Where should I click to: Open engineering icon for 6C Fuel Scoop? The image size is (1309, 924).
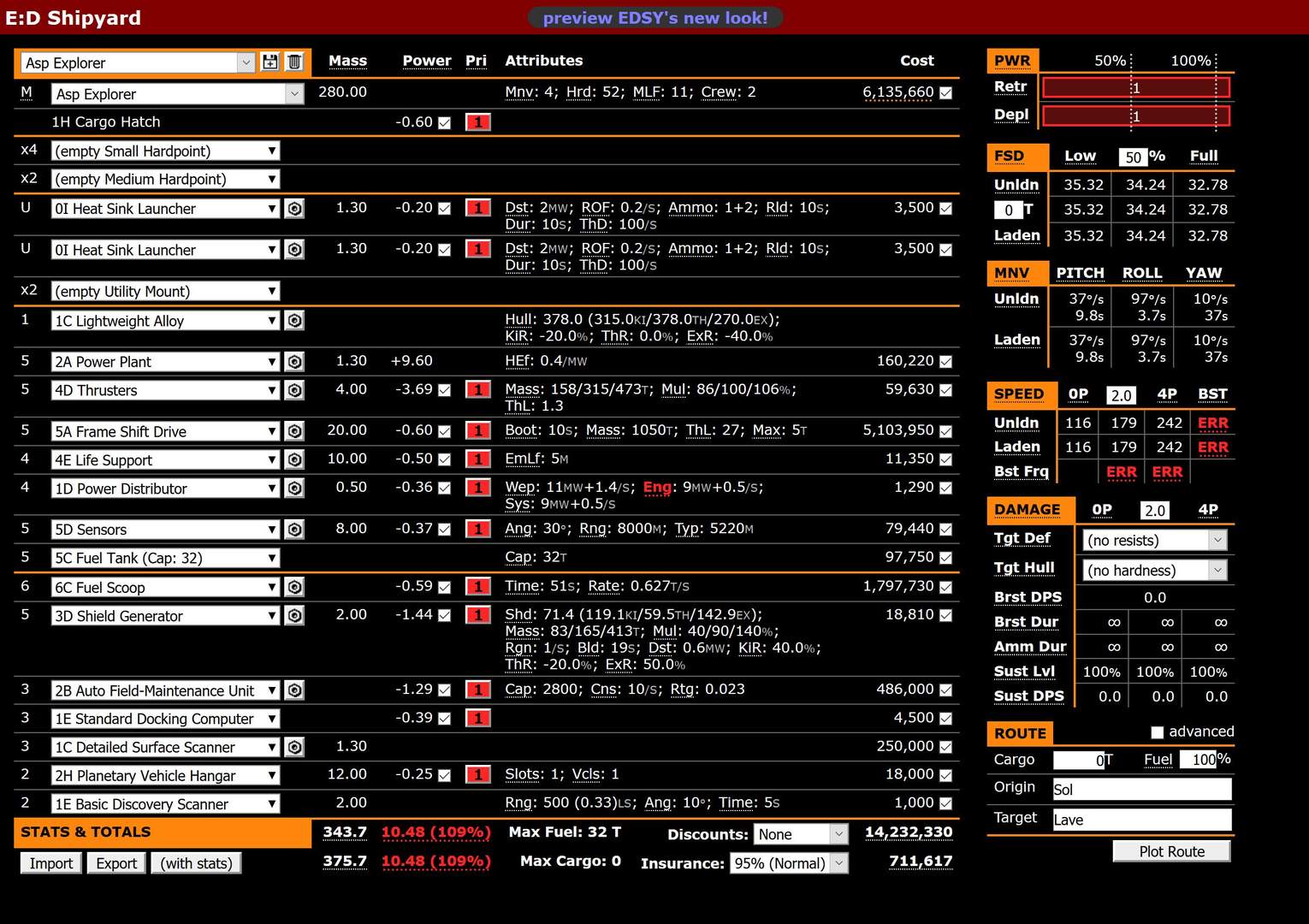(294, 587)
